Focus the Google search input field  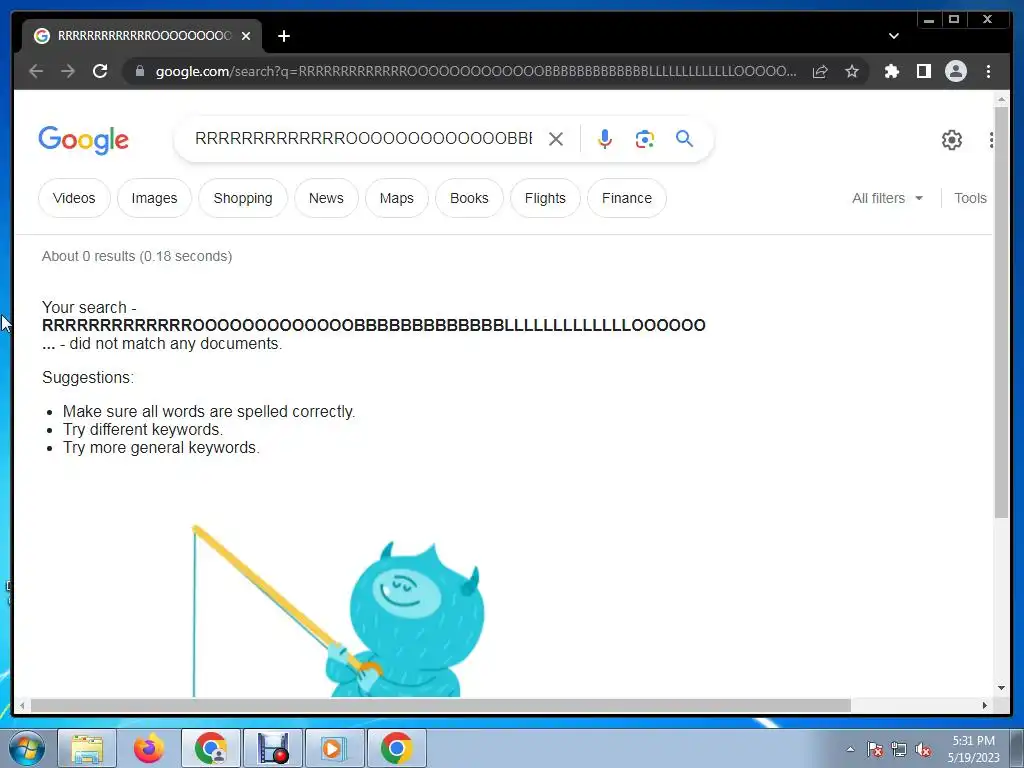click(x=363, y=139)
